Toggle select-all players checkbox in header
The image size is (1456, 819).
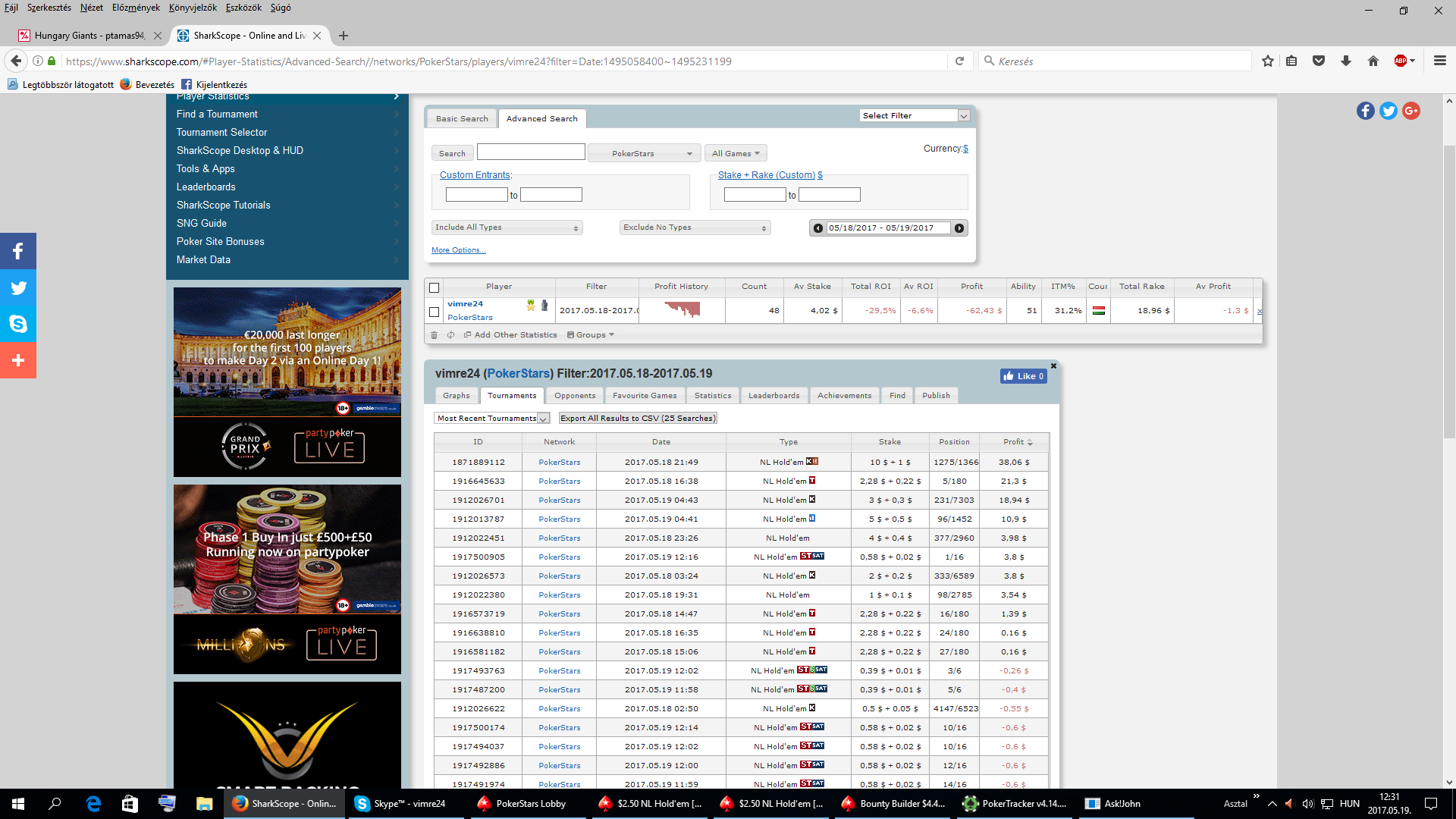point(434,287)
